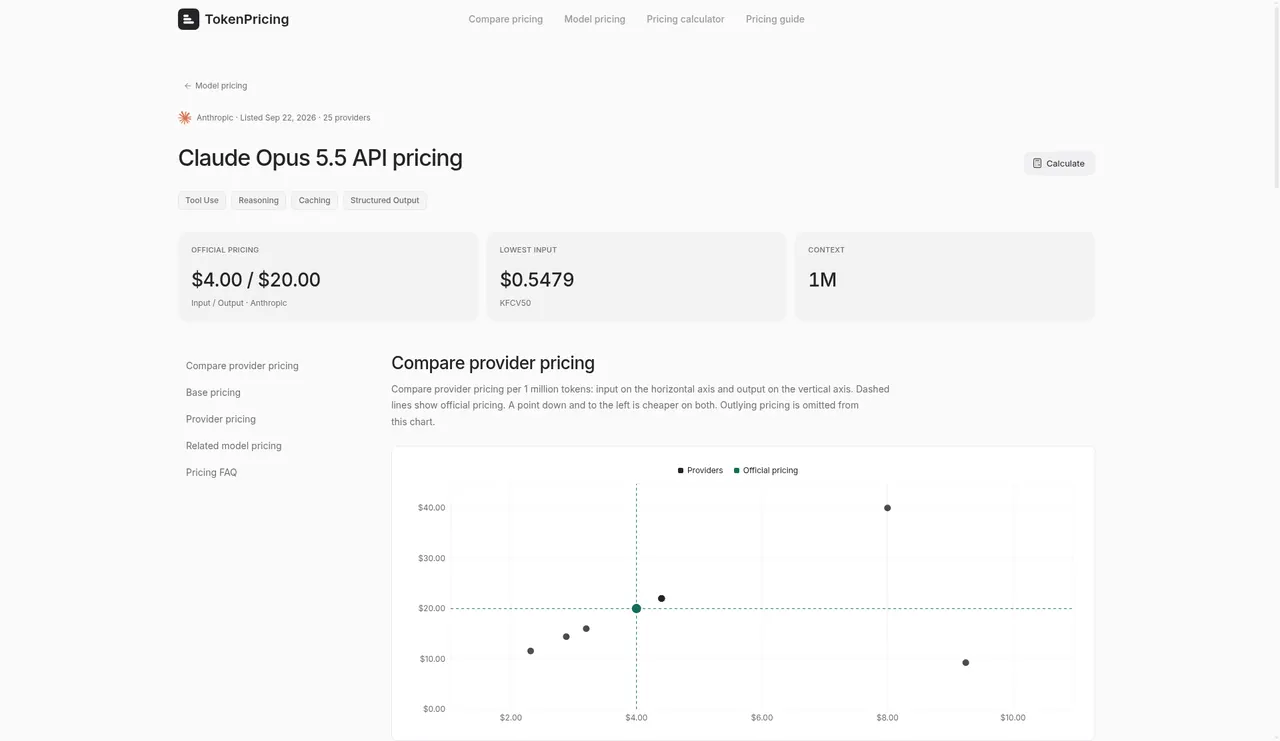Click the Reasoning tag
This screenshot has height=741, width=1280.
[x=259, y=201]
